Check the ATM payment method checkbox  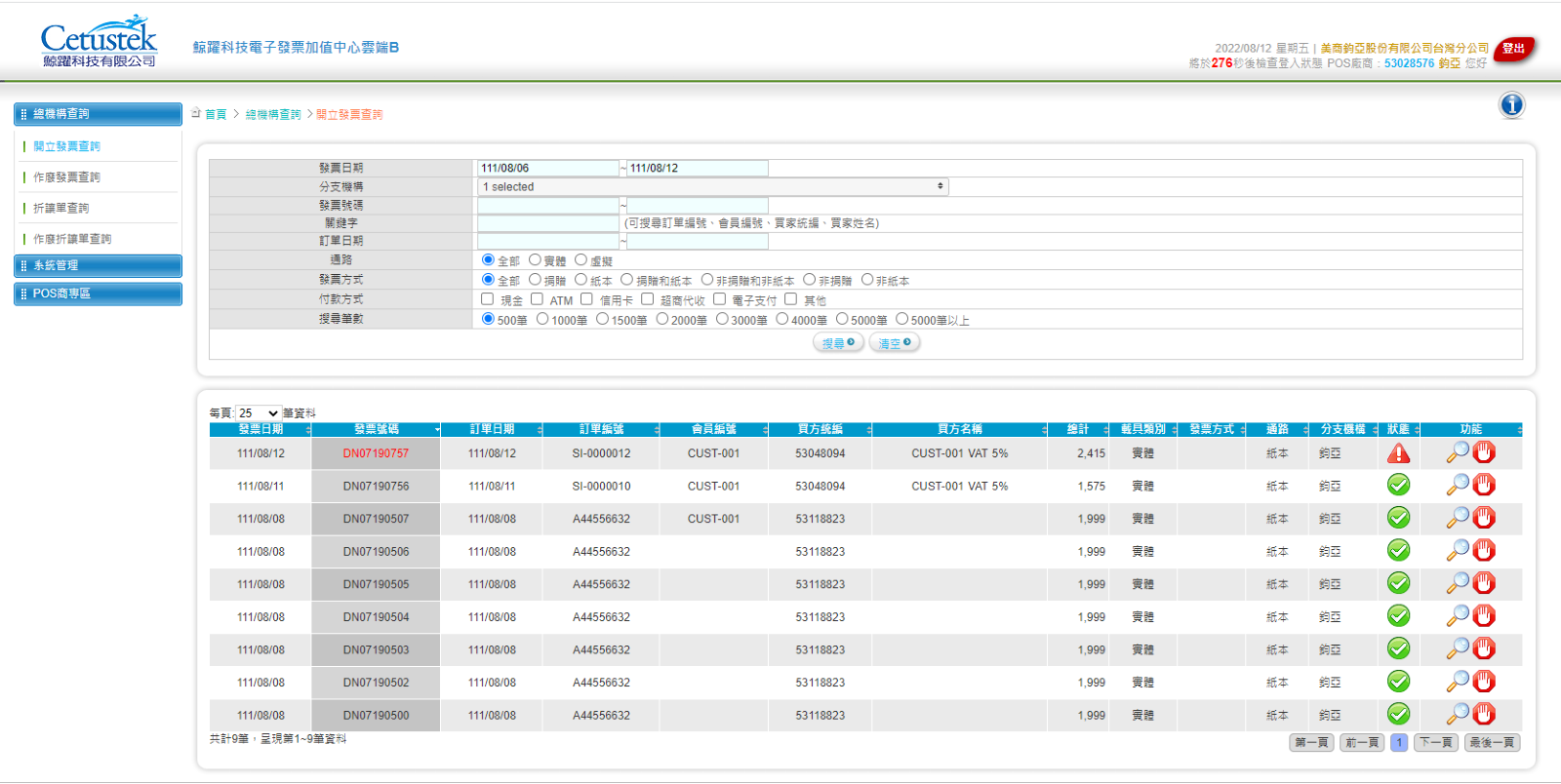[x=537, y=299]
